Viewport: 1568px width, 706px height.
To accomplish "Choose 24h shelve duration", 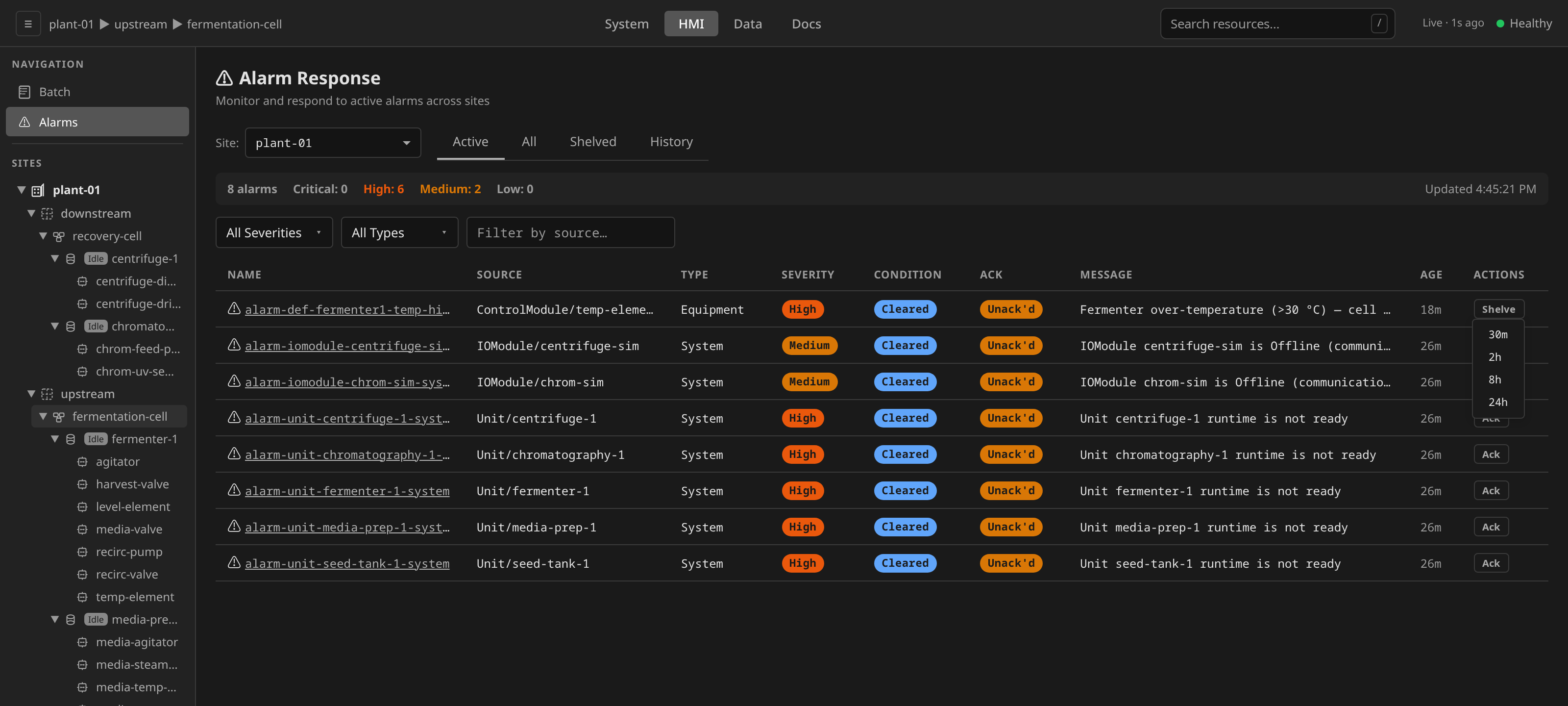I will tap(1498, 402).
